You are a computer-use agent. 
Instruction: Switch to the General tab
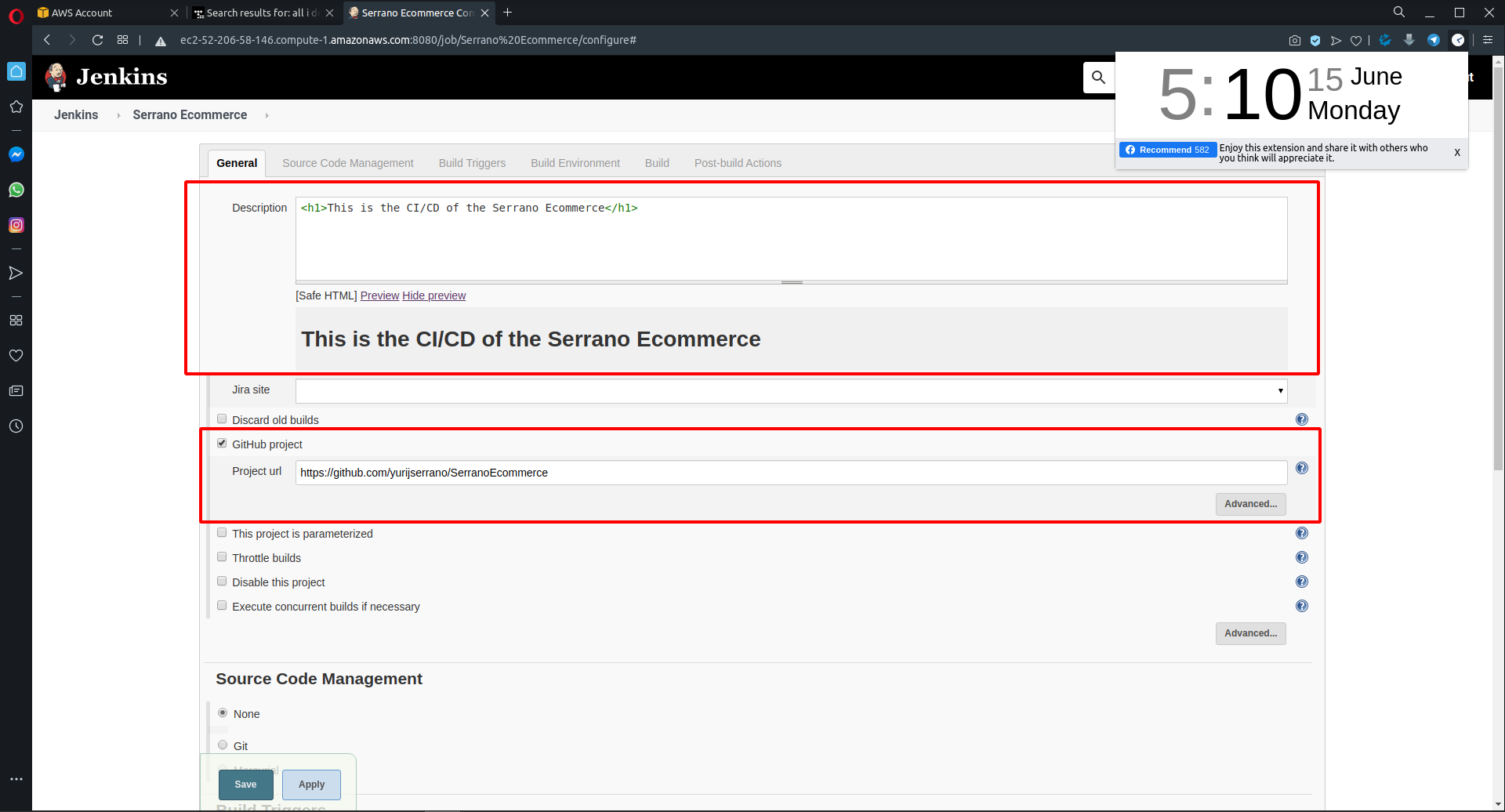tap(237, 163)
